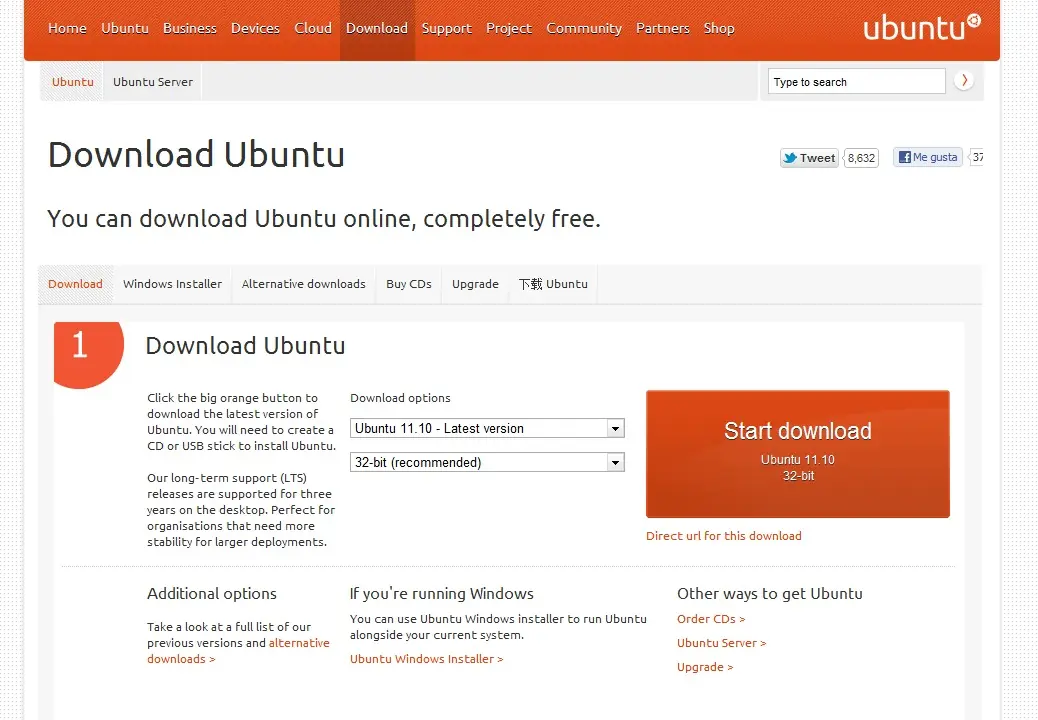1038x720 pixels.
Task: Click the ubuntu logo in the header
Action: (921, 27)
